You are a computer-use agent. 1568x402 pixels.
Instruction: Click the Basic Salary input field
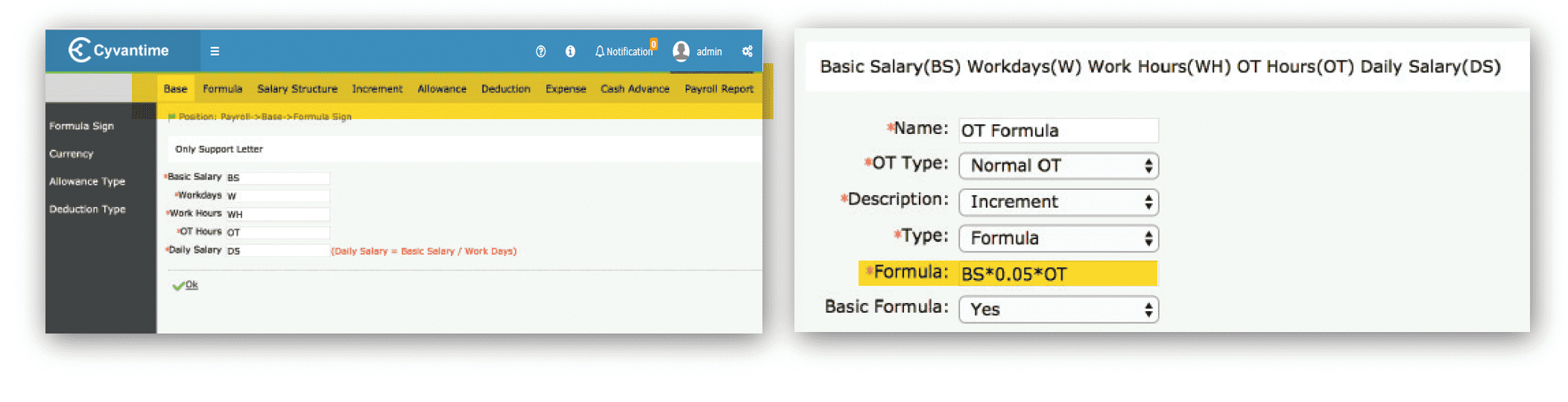(277, 178)
